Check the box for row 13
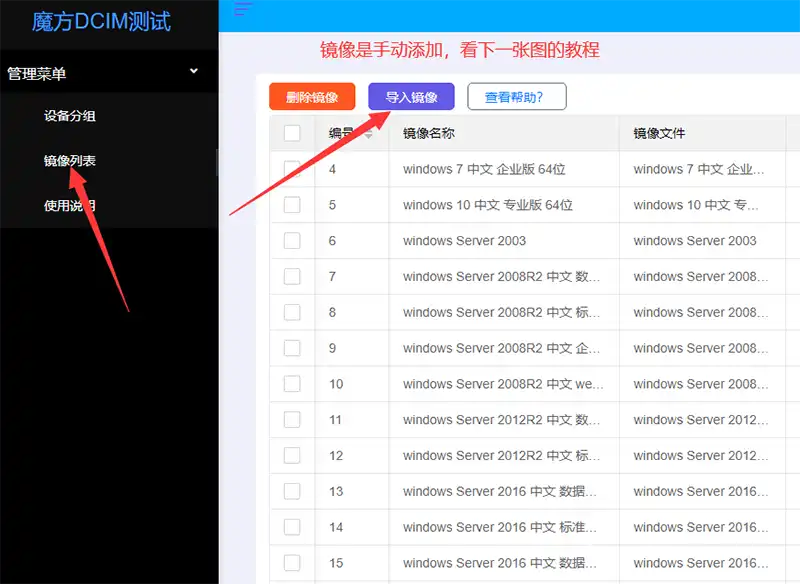The height and width of the screenshot is (584, 800). pyautogui.click(x=292, y=491)
